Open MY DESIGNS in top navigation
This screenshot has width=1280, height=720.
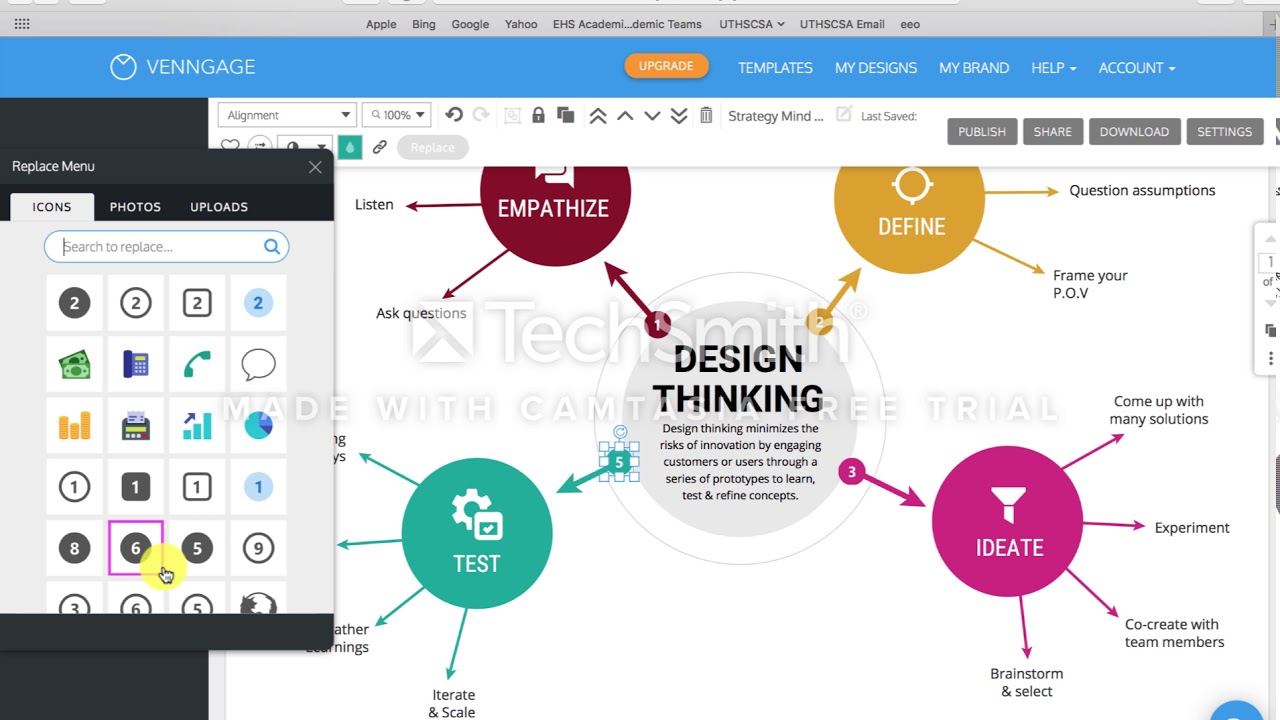tap(876, 68)
